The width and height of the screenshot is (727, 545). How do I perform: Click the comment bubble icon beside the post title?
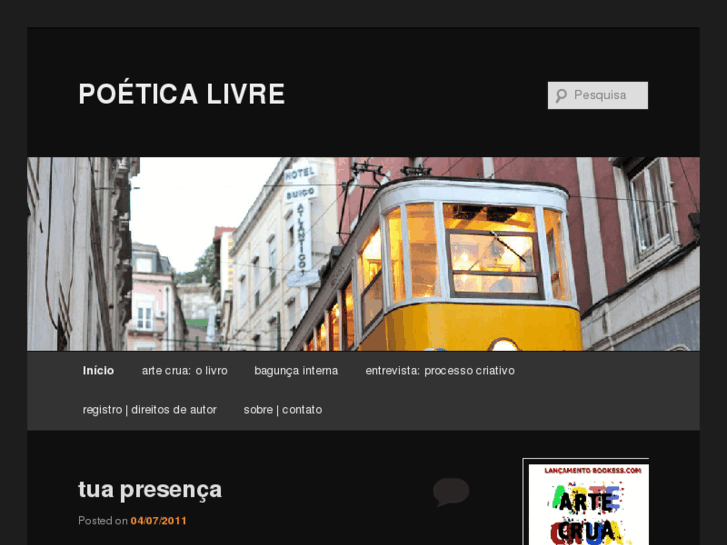(451, 492)
